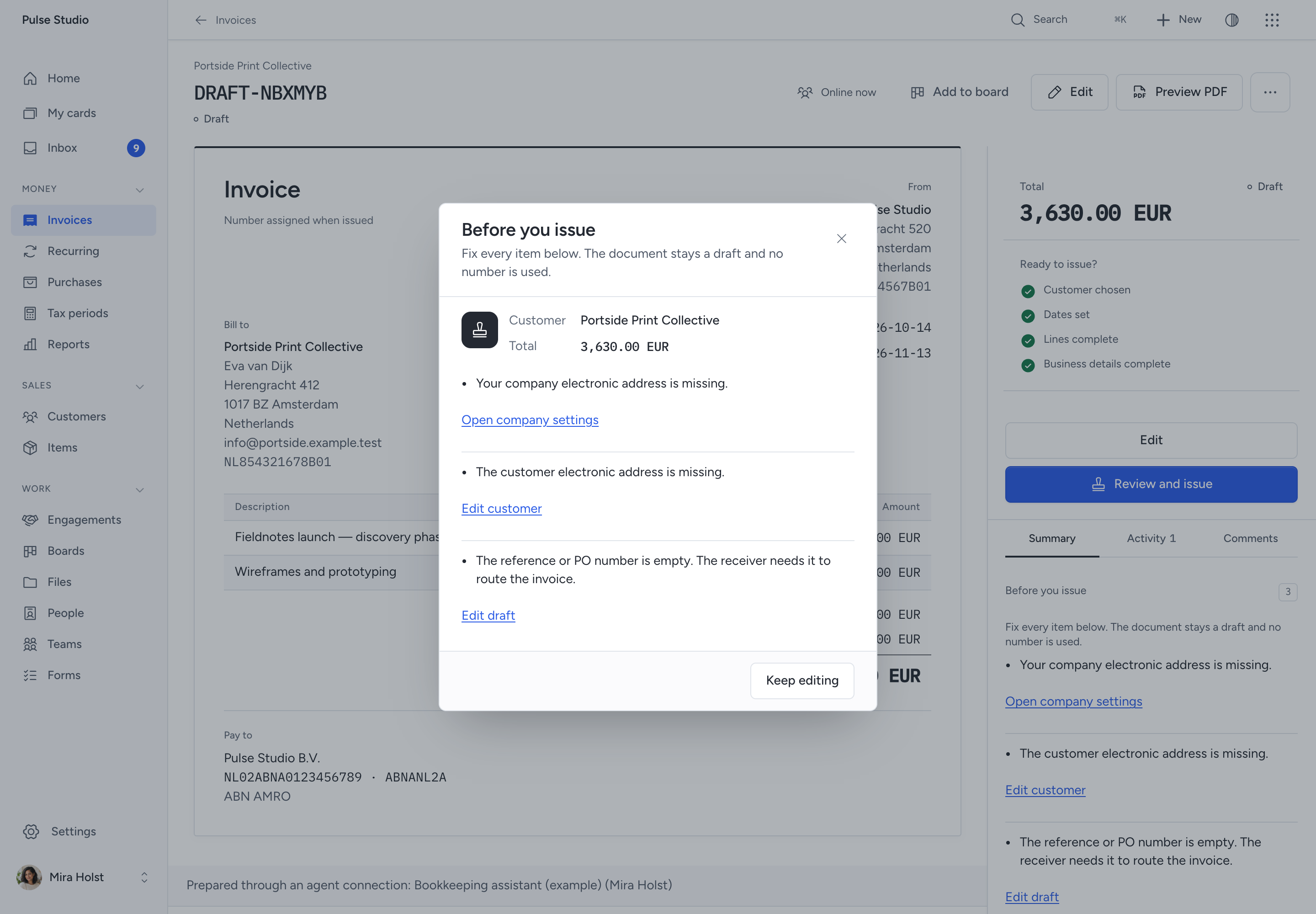Open Tax periods page
The height and width of the screenshot is (914, 1316).
point(83,313)
